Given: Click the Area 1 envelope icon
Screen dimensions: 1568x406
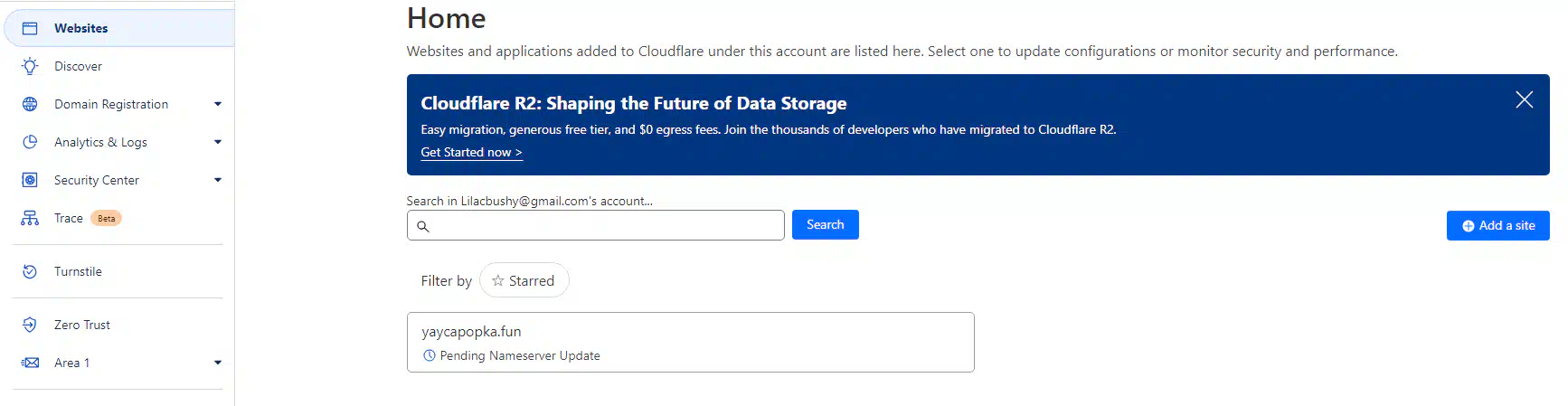Looking at the screenshot, I should 30,363.
